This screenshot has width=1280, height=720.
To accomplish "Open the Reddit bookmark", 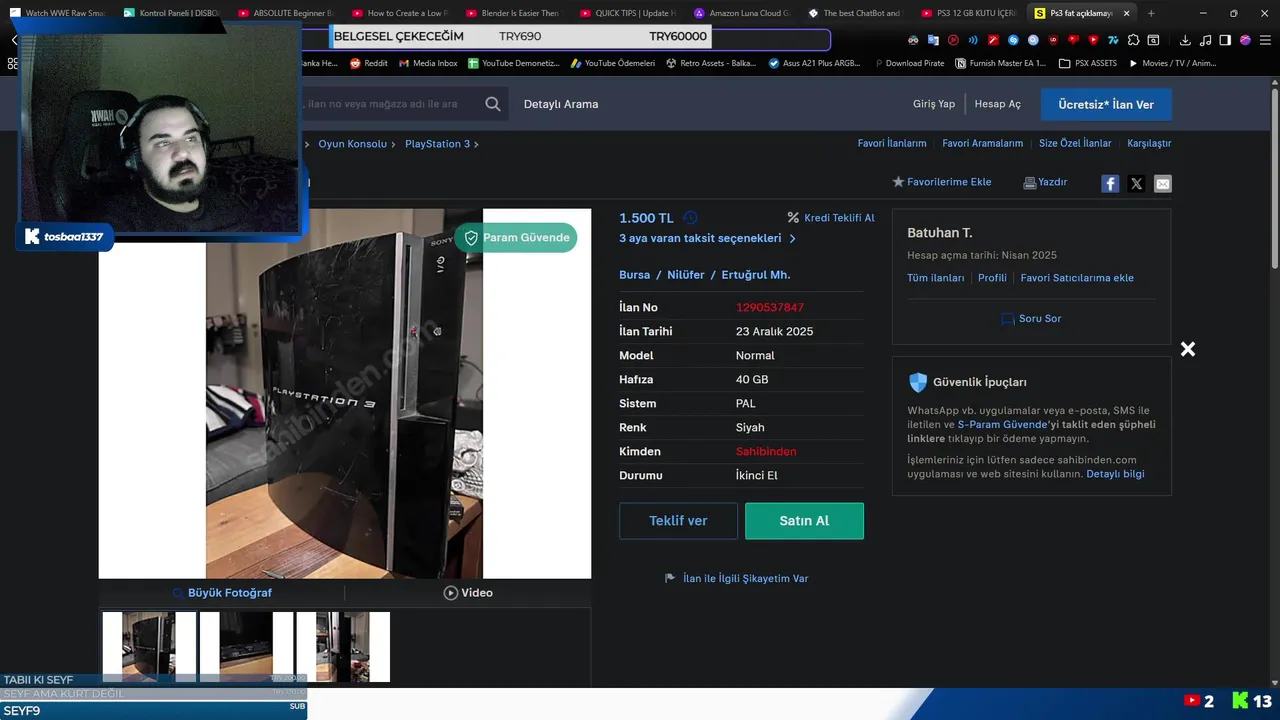I will [368, 63].
